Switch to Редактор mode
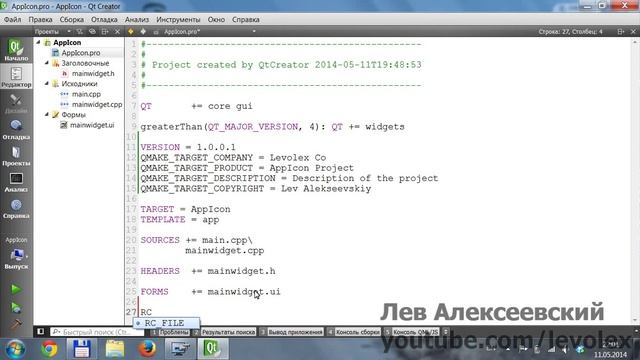The width and height of the screenshot is (640, 360). (x=16, y=77)
